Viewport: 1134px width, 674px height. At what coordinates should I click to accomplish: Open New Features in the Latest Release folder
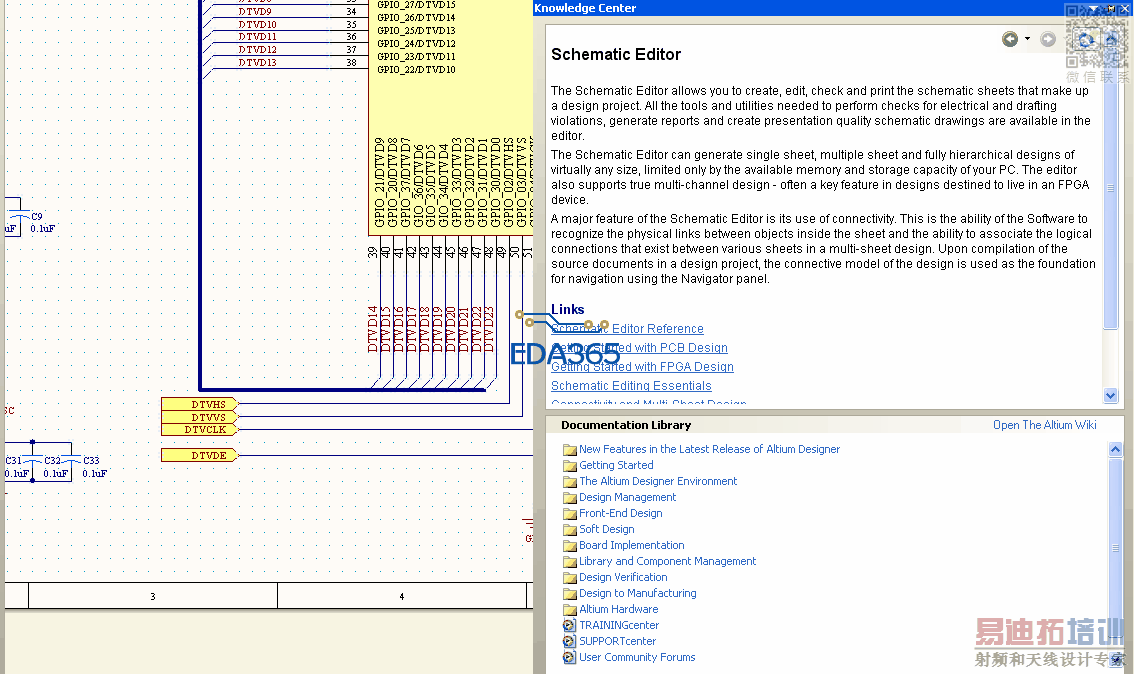(709, 449)
